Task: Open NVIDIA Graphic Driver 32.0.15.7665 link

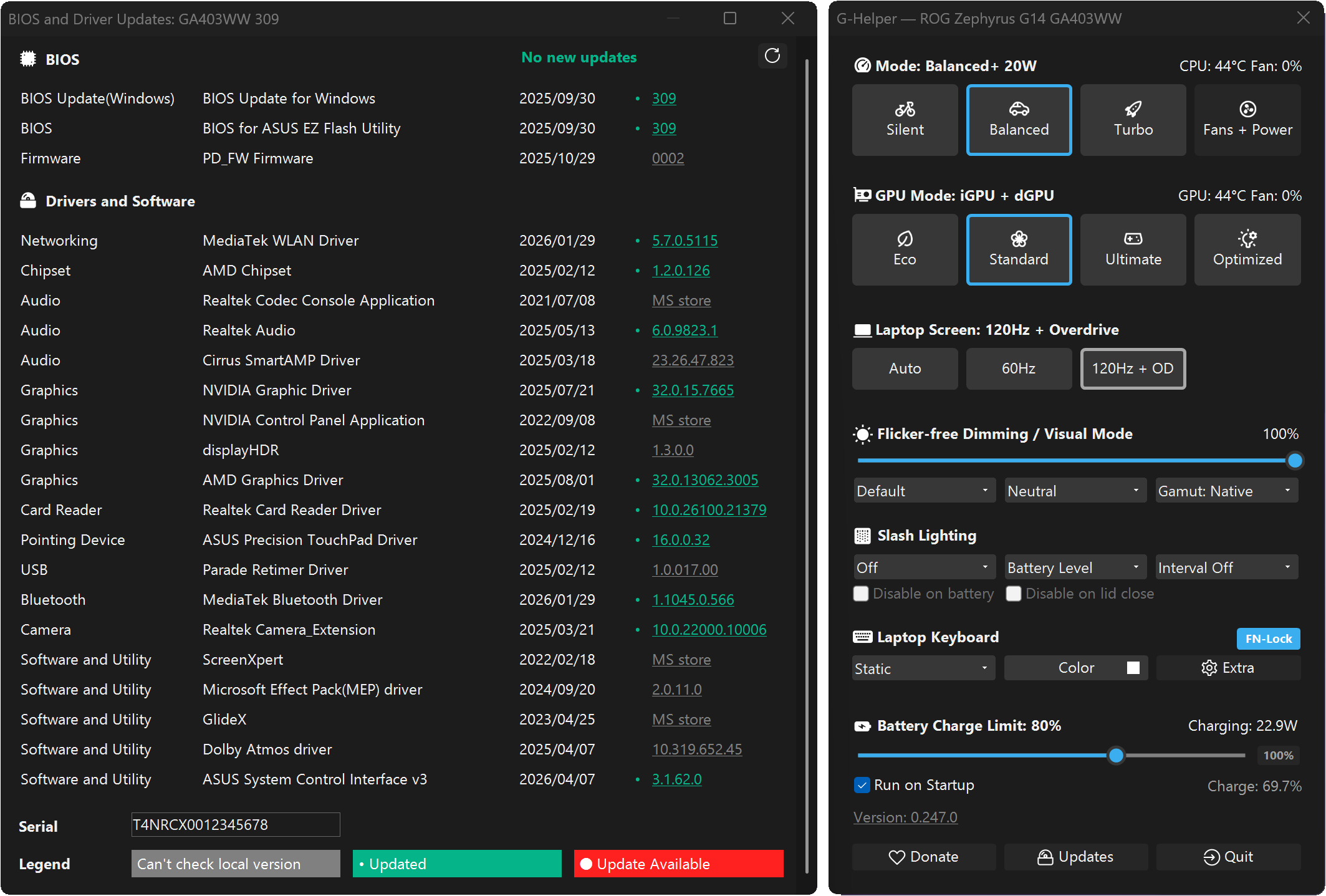Action: pos(693,390)
